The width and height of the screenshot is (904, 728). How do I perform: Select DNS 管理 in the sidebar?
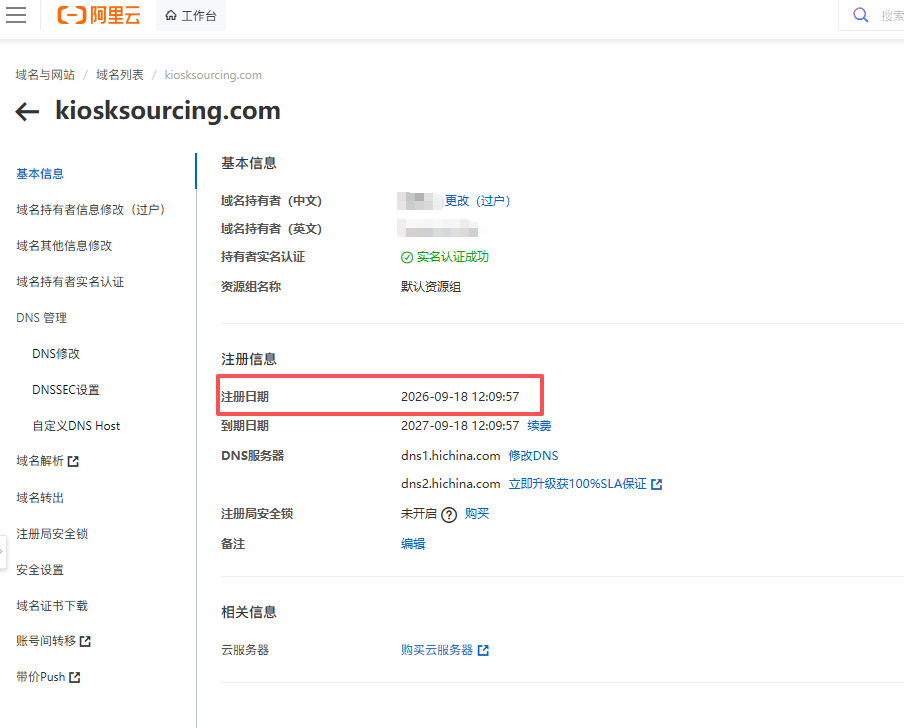coord(42,318)
